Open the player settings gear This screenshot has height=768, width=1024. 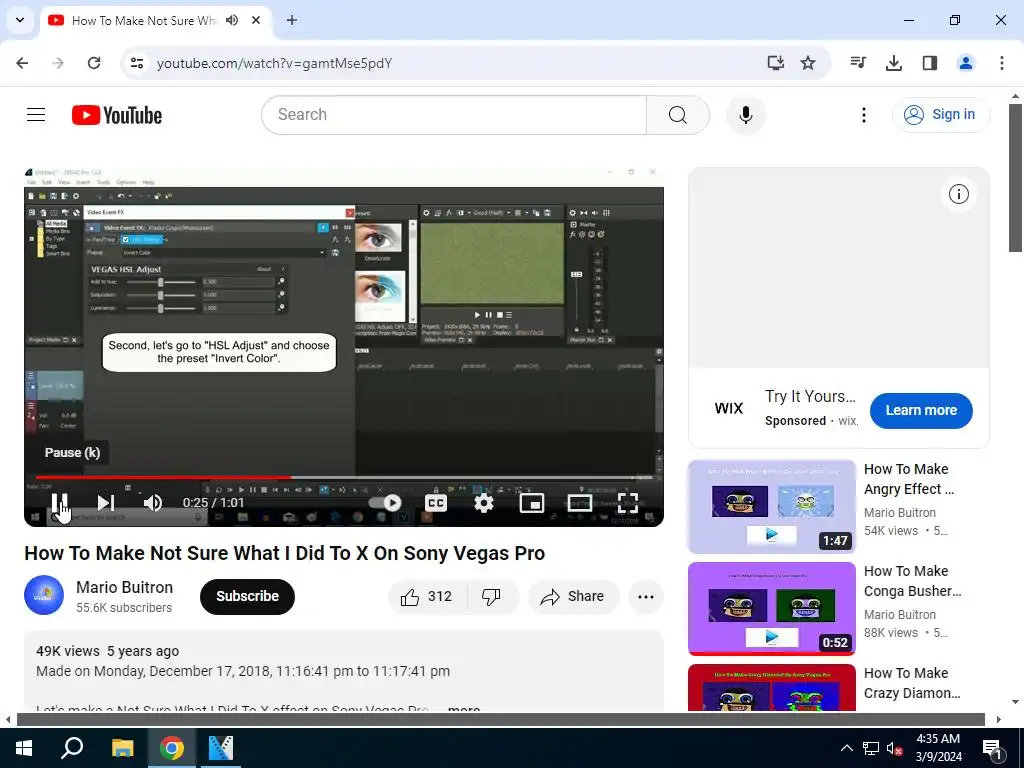click(484, 502)
